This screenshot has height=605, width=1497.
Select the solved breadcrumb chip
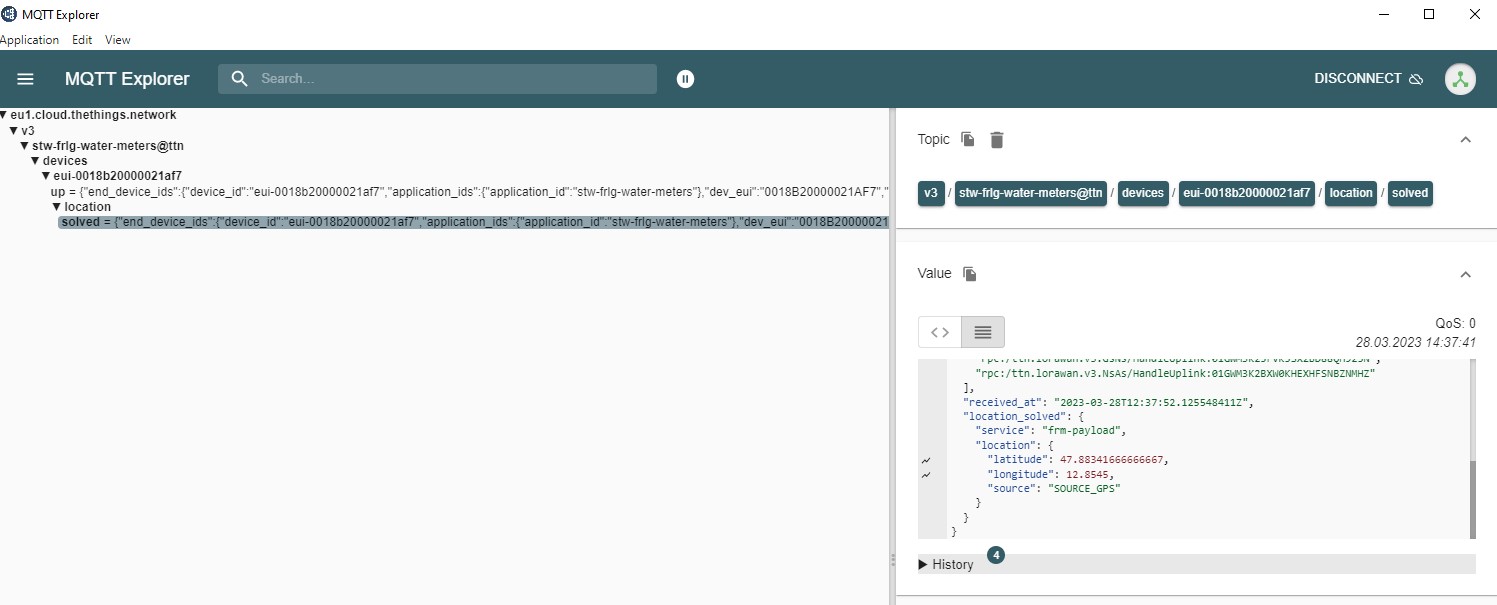pyautogui.click(x=1410, y=193)
